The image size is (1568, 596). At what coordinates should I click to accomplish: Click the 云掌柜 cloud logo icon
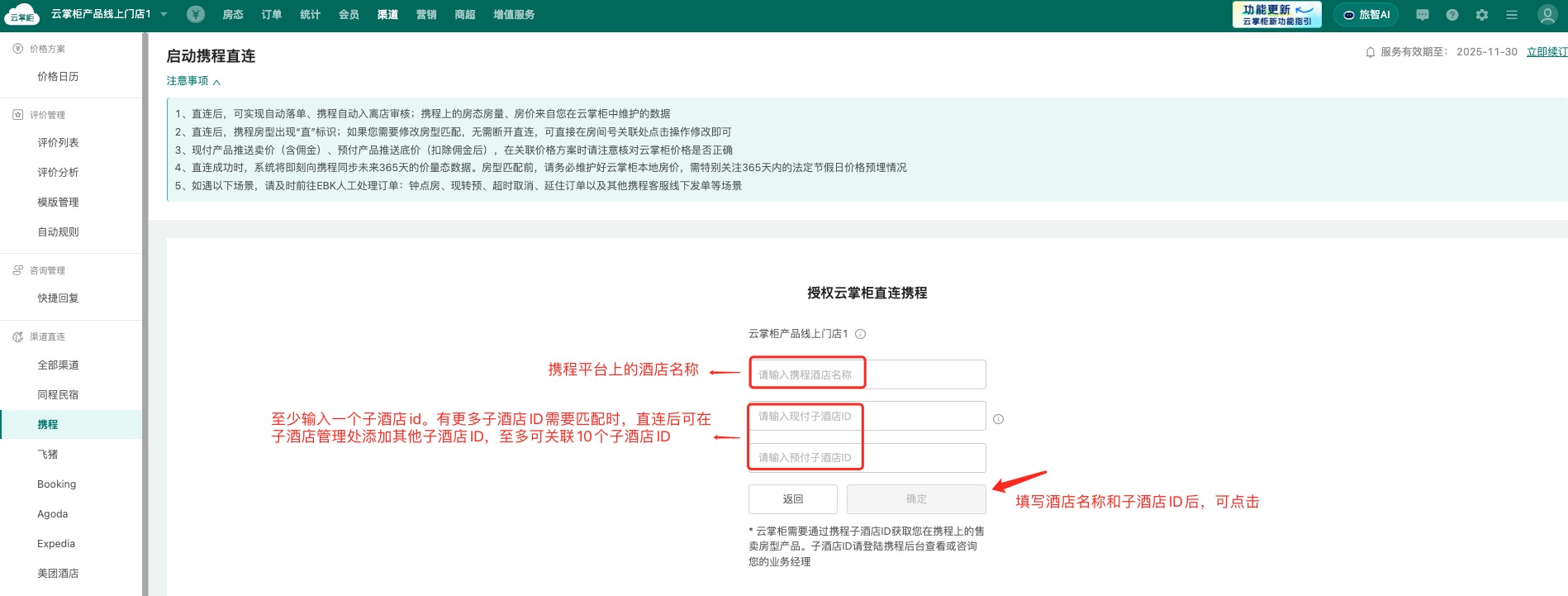pos(21,14)
